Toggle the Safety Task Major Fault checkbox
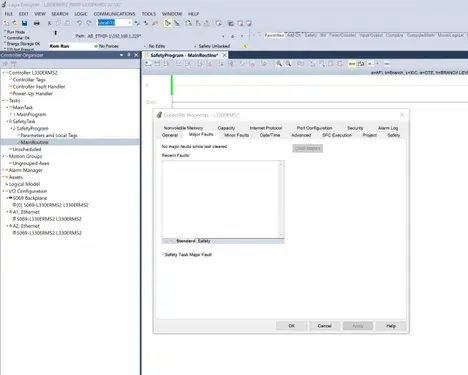Viewport: 468px width, 375px height. point(163,255)
